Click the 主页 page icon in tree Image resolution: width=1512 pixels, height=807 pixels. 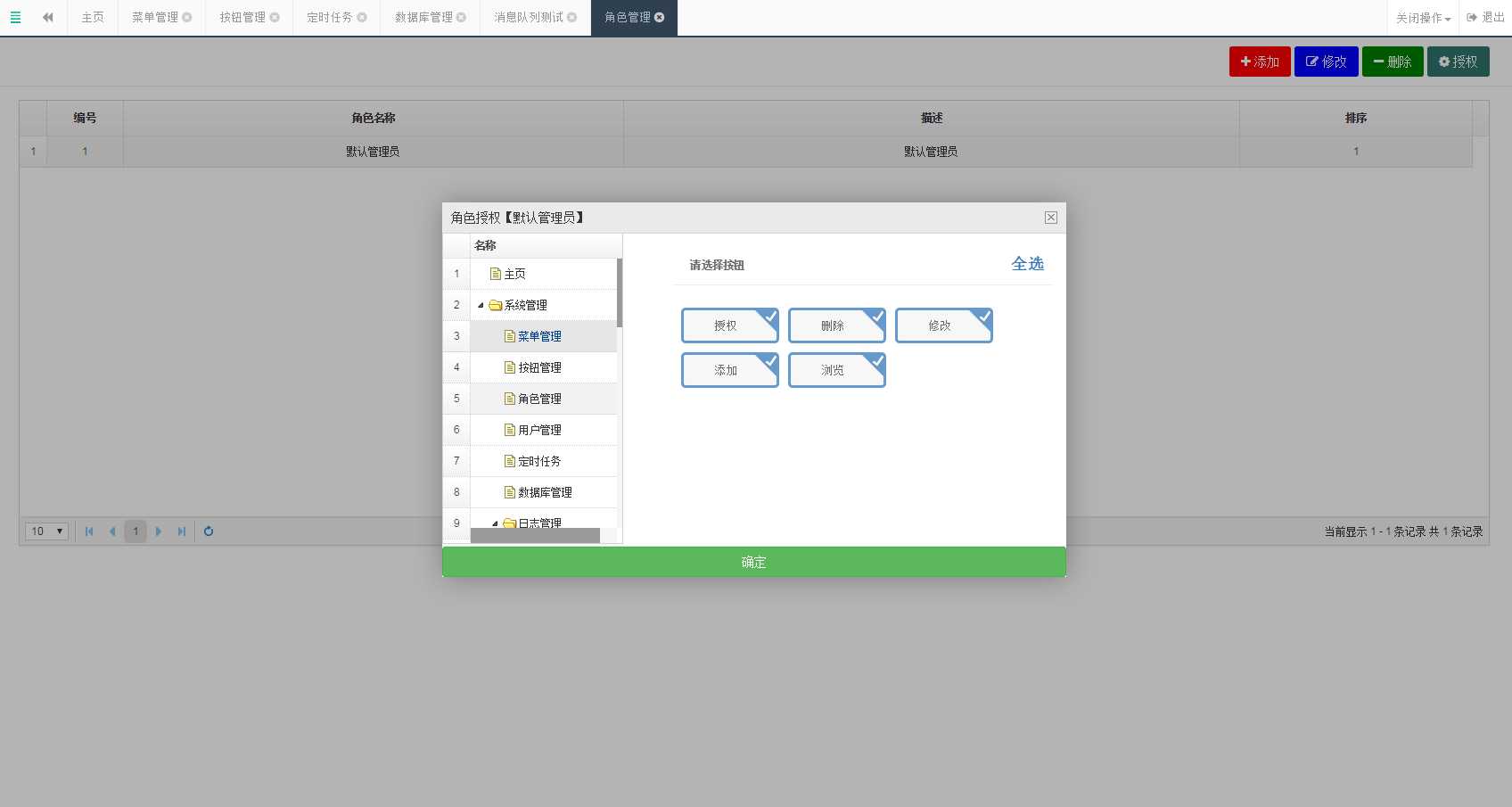click(496, 274)
